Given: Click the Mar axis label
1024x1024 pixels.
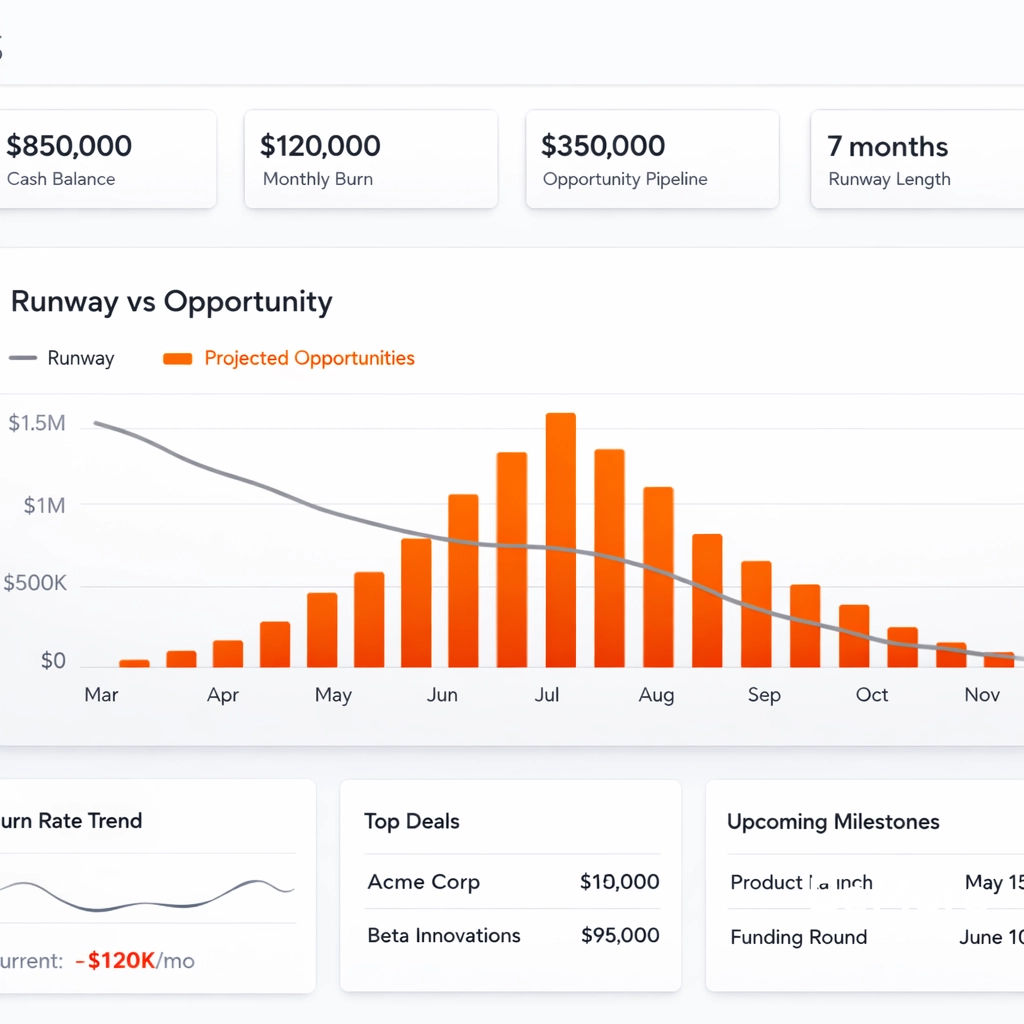Looking at the screenshot, I should 101,694.
